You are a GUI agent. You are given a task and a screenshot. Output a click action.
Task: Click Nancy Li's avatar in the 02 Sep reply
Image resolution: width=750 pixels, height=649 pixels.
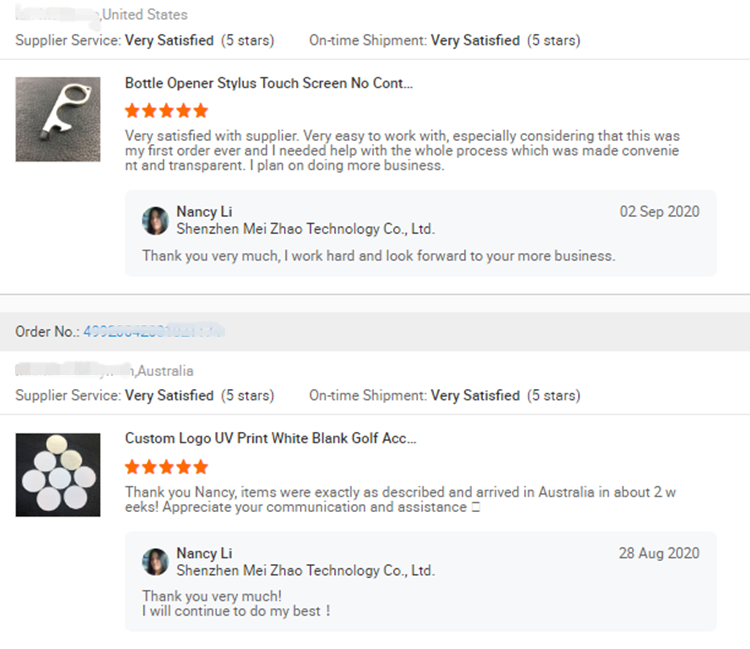pyautogui.click(x=155, y=221)
